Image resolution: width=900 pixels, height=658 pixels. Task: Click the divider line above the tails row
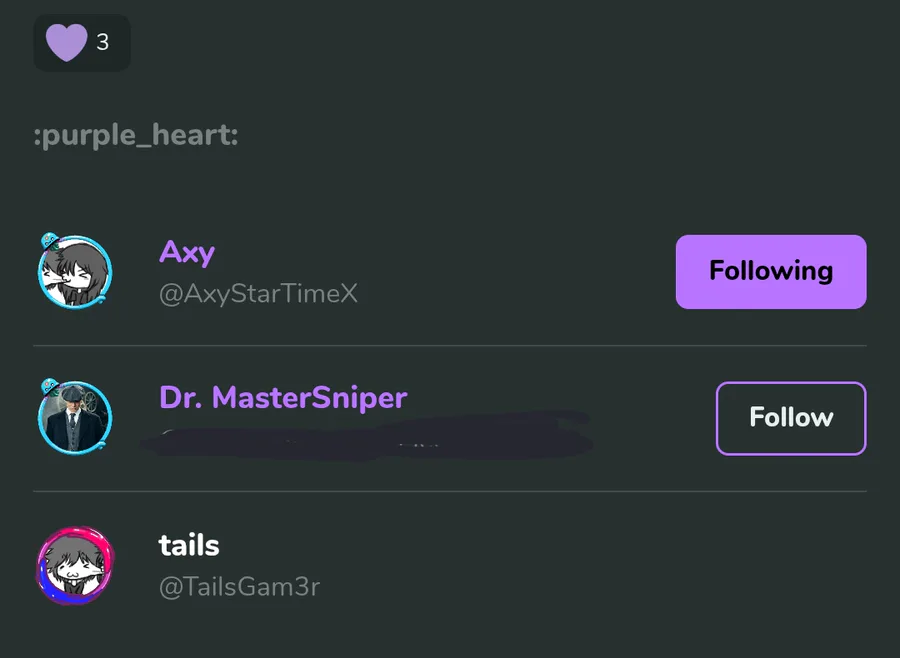[450, 492]
